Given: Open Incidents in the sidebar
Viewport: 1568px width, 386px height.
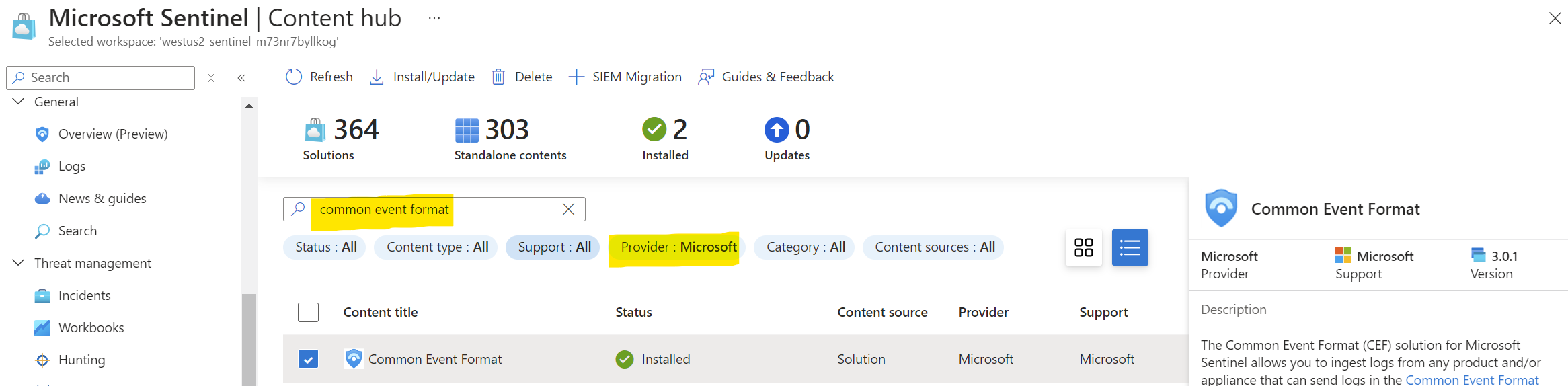Looking at the screenshot, I should pyautogui.click(x=84, y=295).
